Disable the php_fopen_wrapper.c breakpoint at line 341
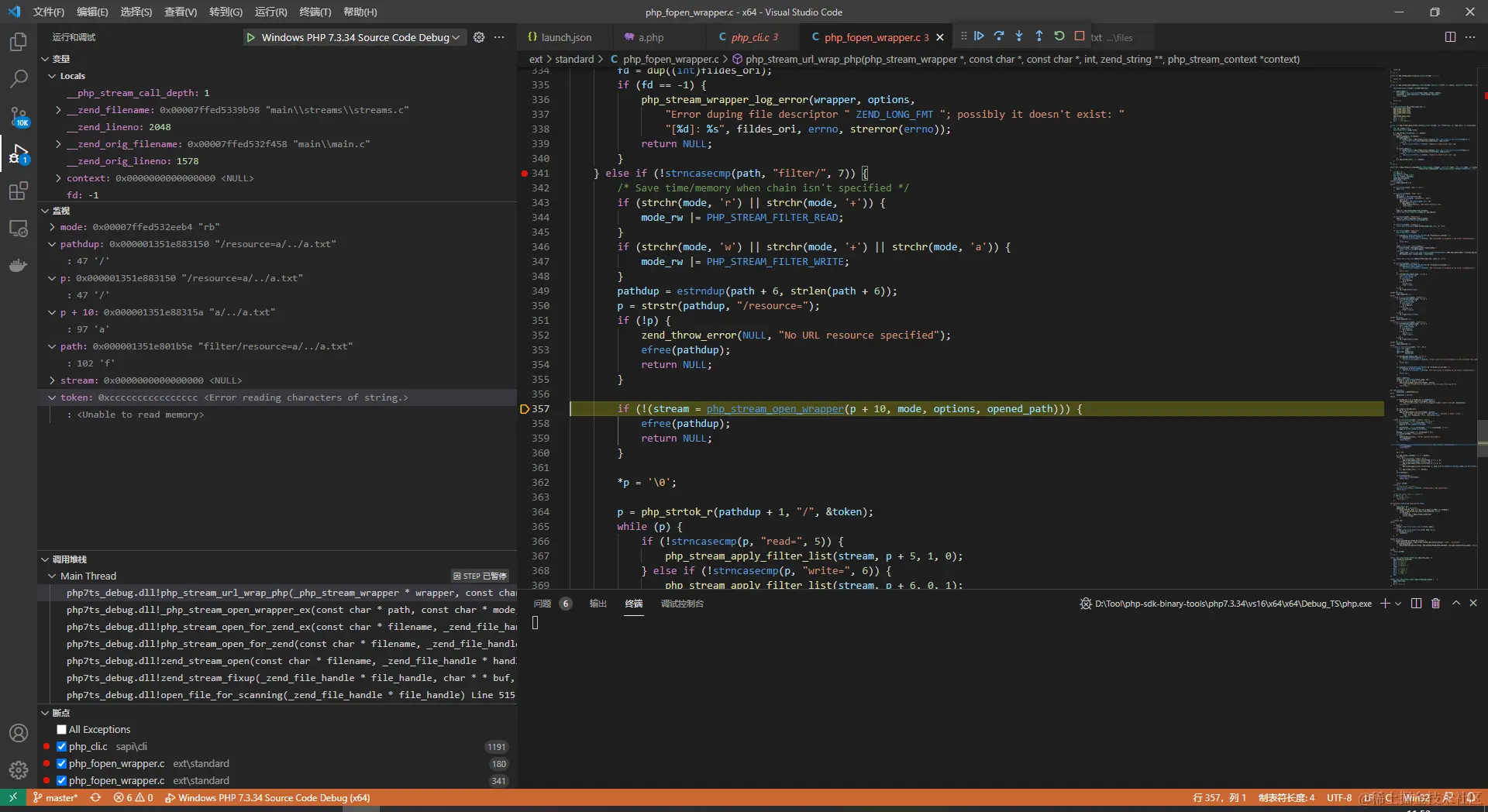Screen dimensions: 1488x812 tap(62, 781)
